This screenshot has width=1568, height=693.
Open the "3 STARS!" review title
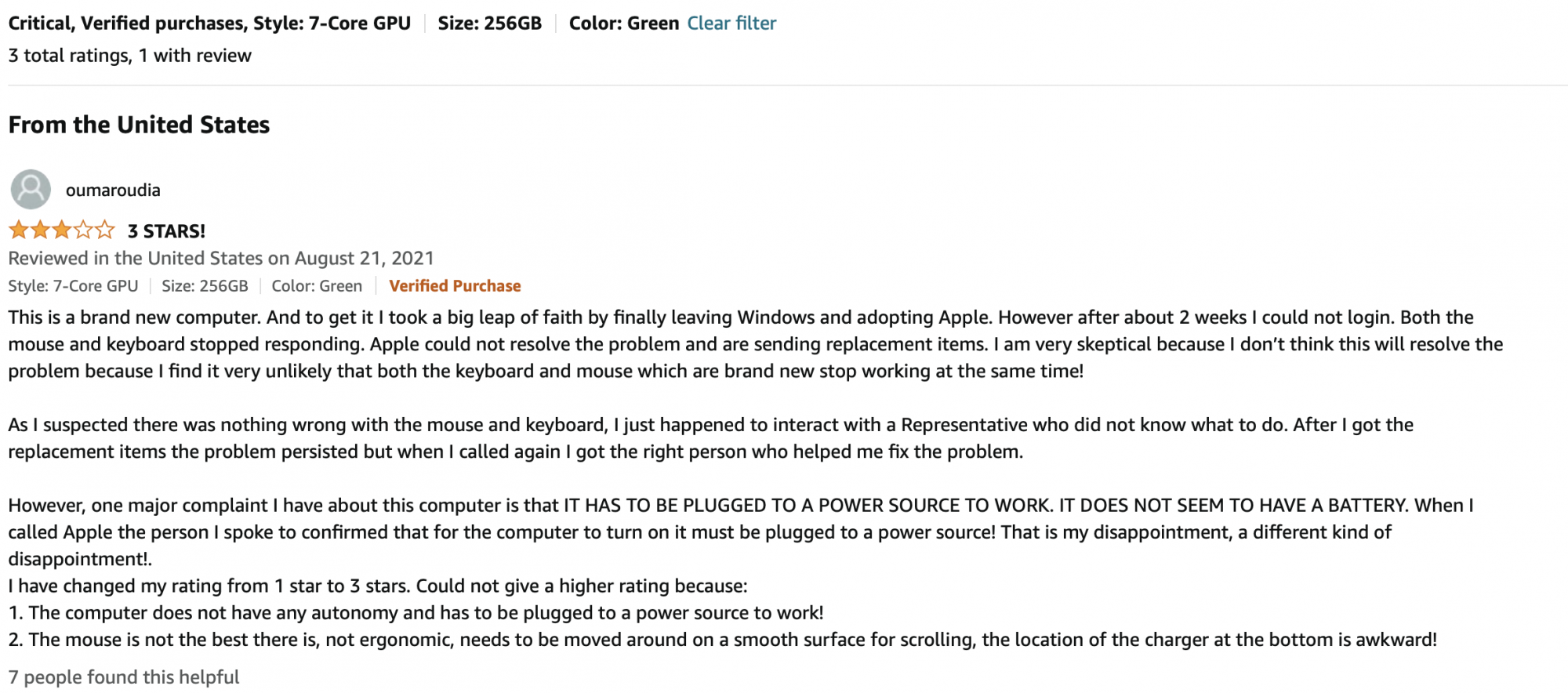coord(166,231)
